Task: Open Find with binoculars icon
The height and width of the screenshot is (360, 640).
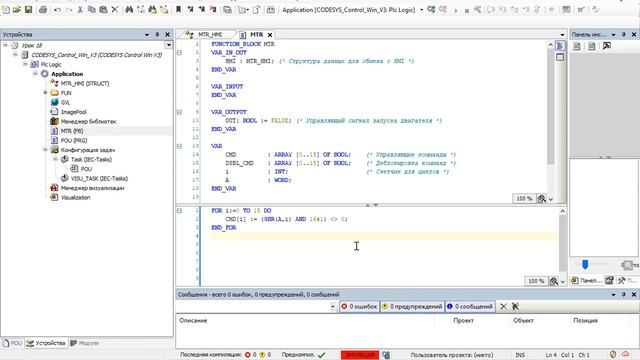Action: coord(129,9)
